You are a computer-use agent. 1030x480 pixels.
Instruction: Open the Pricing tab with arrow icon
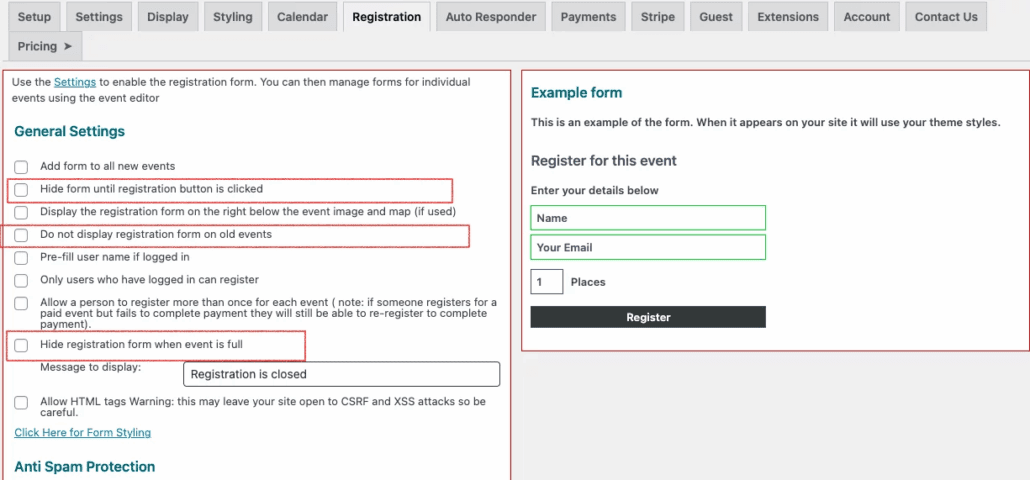click(x=45, y=47)
